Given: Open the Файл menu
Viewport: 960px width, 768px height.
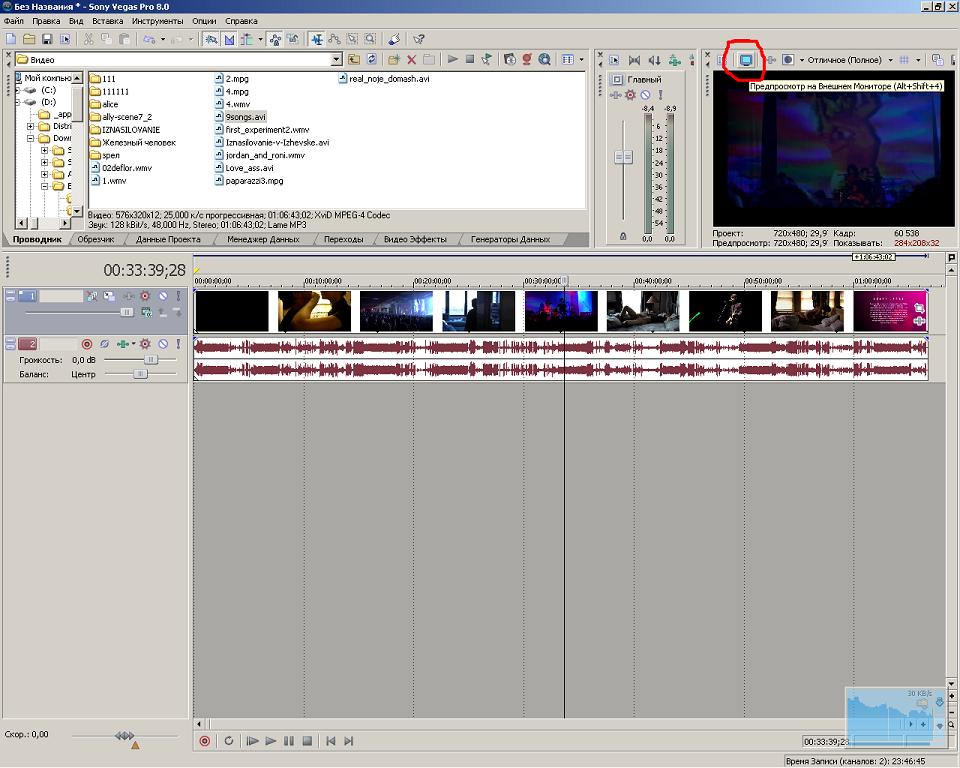Looking at the screenshot, I should [13, 21].
